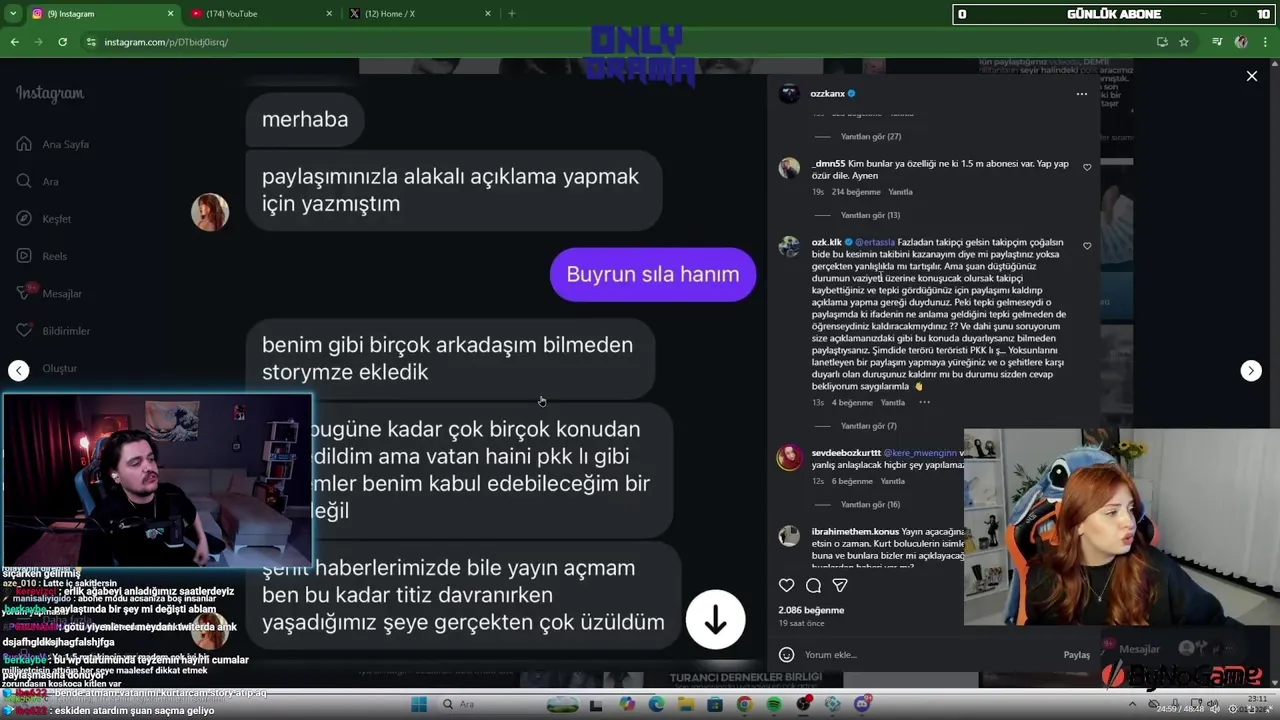The width and height of the screenshot is (1280, 720).
Task: Open emoji picker in comment box
Action: coord(787,654)
